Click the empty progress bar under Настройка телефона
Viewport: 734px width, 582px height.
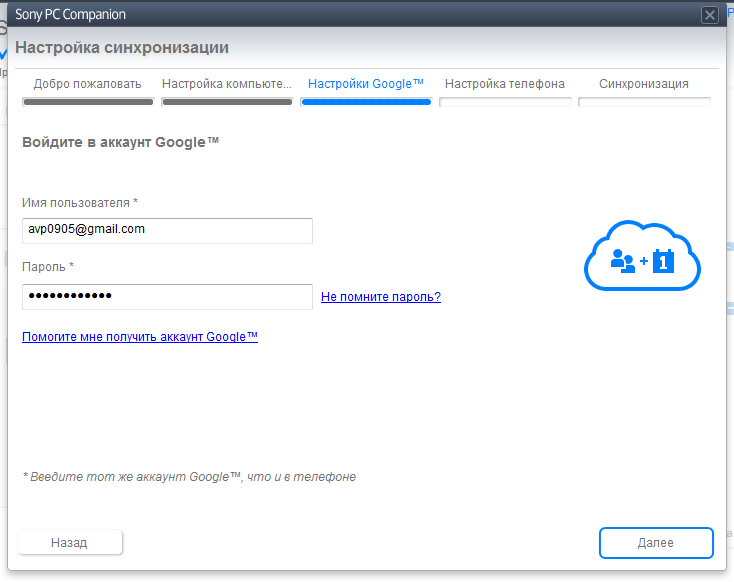pyautogui.click(x=505, y=101)
